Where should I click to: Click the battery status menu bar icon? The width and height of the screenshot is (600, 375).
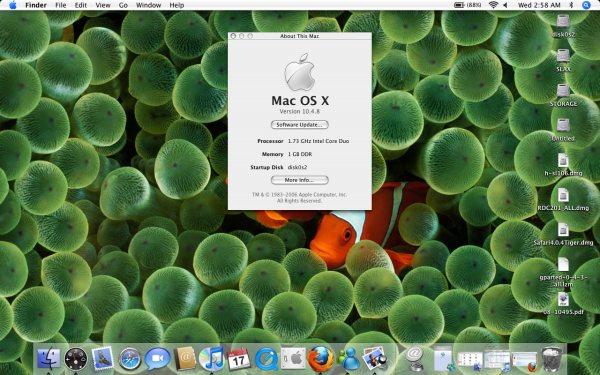point(468,5)
